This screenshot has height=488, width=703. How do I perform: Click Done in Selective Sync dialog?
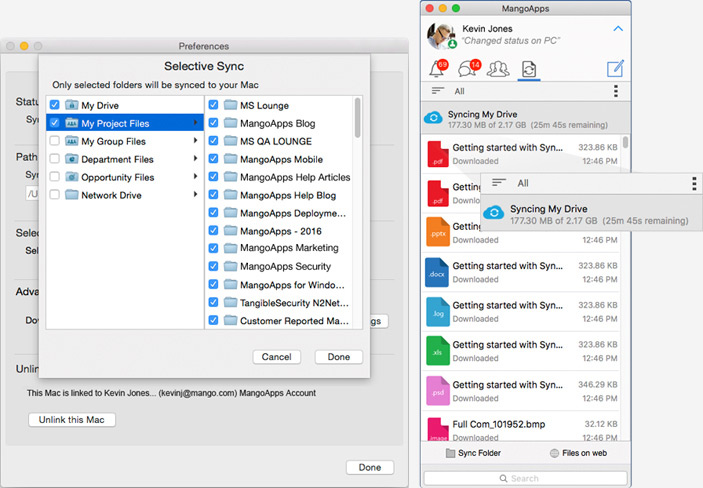[338, 357]
